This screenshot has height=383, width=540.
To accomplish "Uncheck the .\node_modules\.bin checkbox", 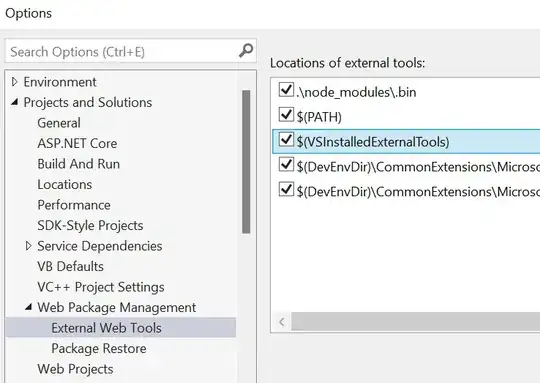I will coord(286,90).
